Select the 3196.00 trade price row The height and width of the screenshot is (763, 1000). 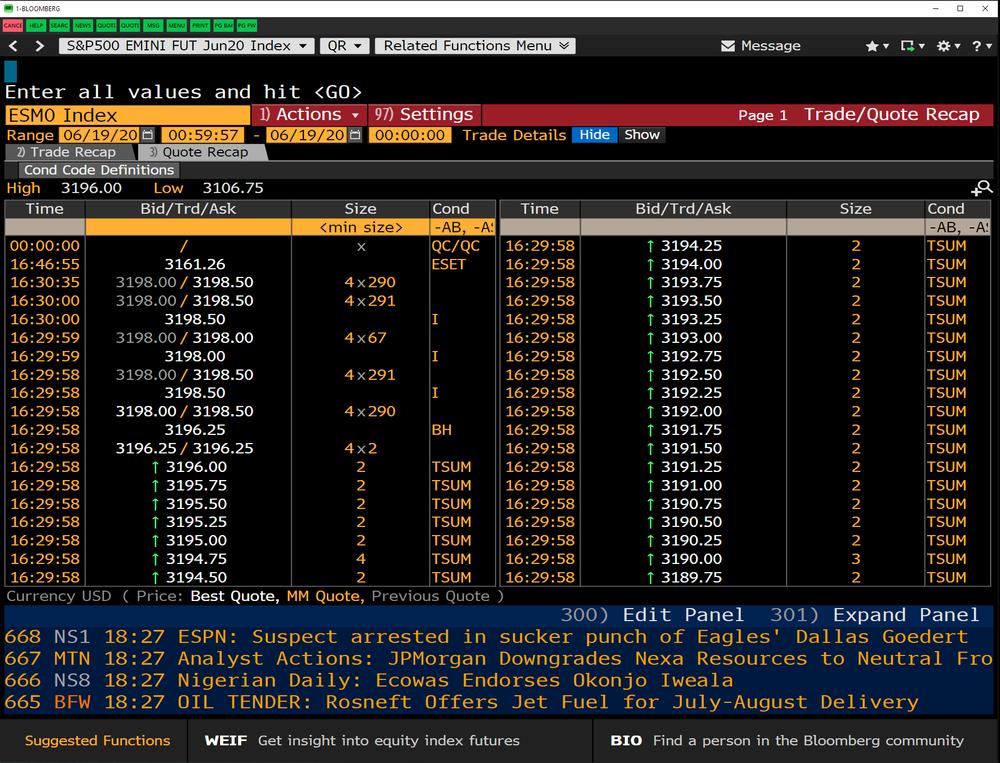coord(250,467)
